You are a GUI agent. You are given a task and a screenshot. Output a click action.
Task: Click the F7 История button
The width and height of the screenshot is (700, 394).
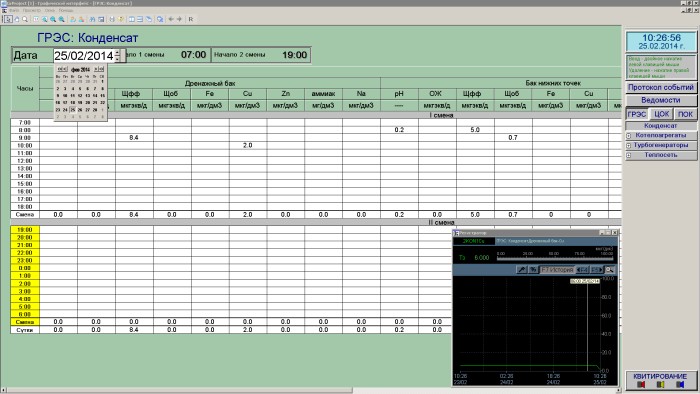tap(557, 270)
